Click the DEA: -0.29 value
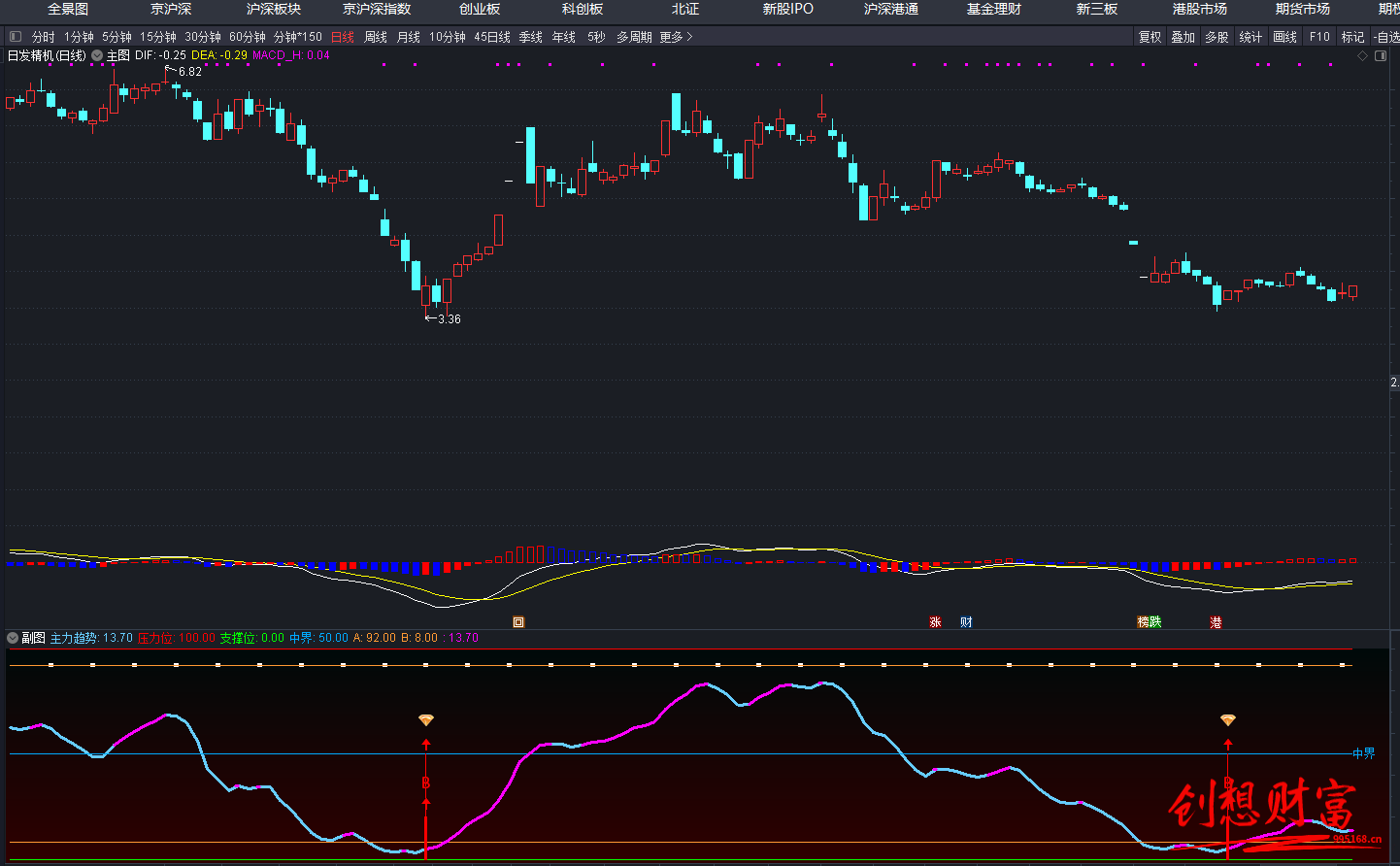1400x866 pixels. click(x=219, y=56)
